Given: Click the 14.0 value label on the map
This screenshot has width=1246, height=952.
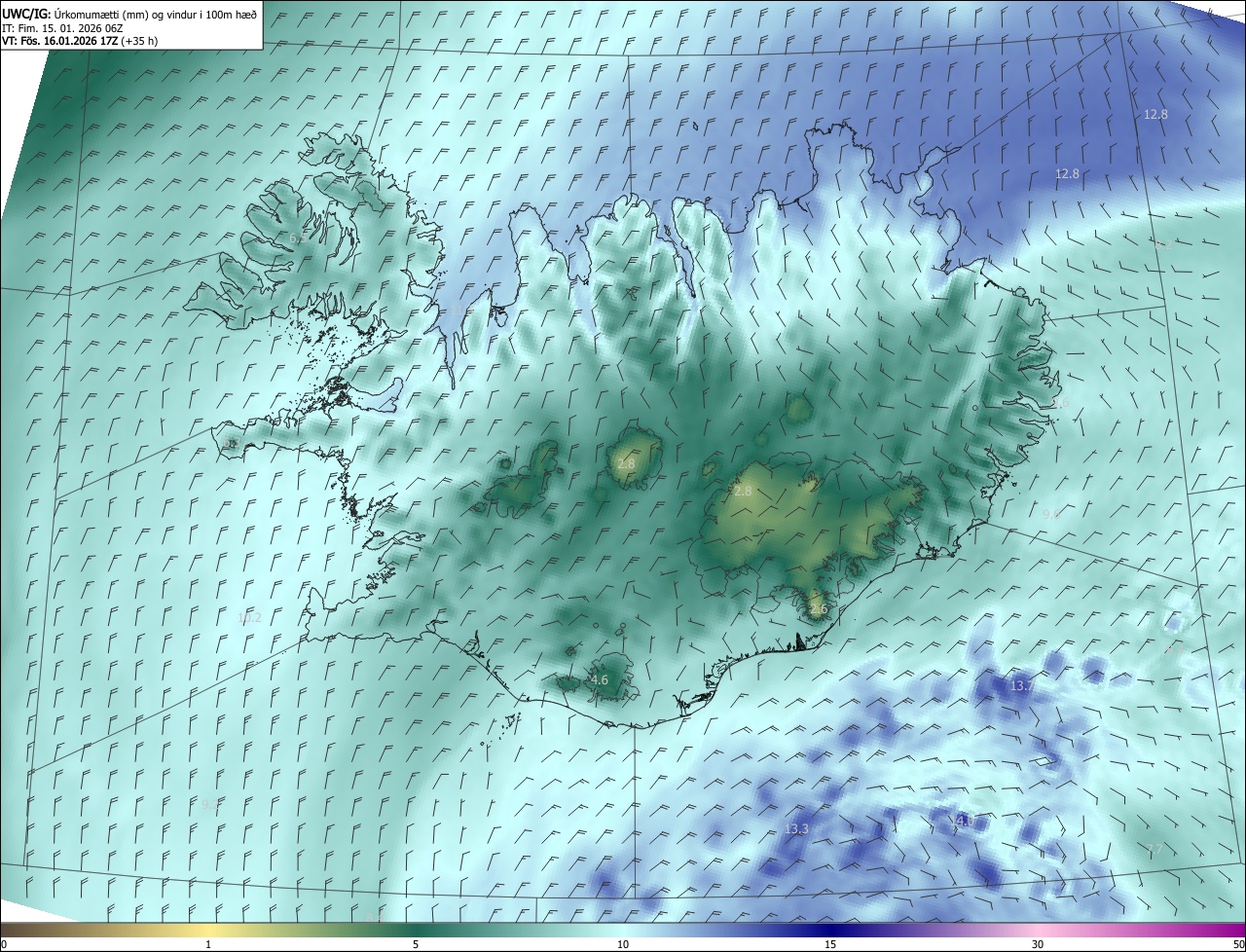Looking at the screenshot, I should pyautogui.click(x=961, y=822).
